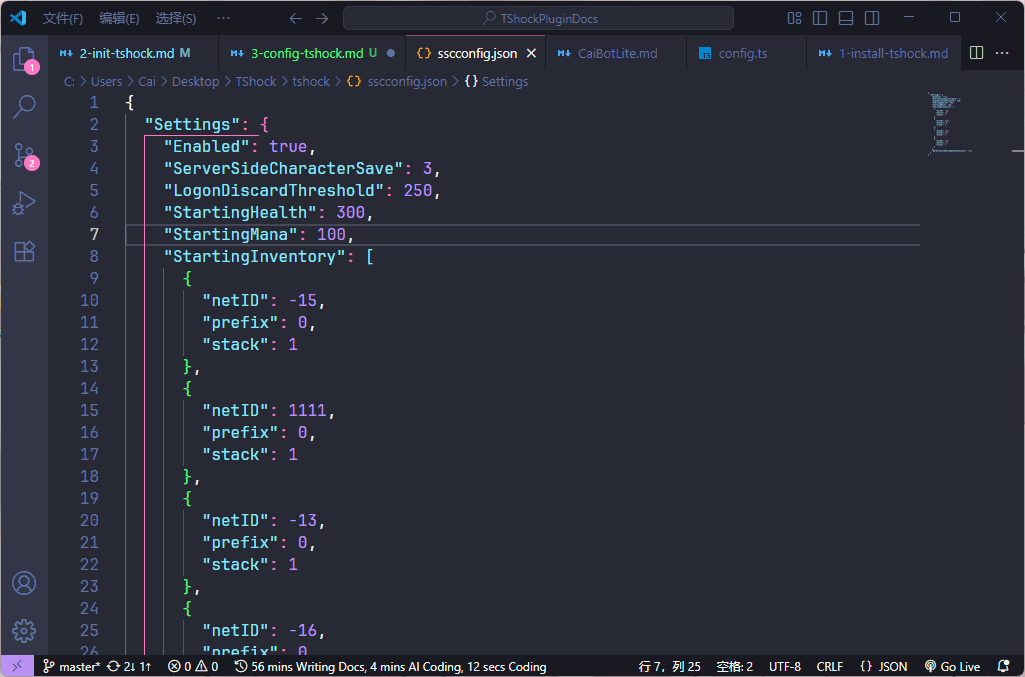Screen dimensions: 1025x677
Task: Open the Search view in activity bar
Action: (24, 107)
